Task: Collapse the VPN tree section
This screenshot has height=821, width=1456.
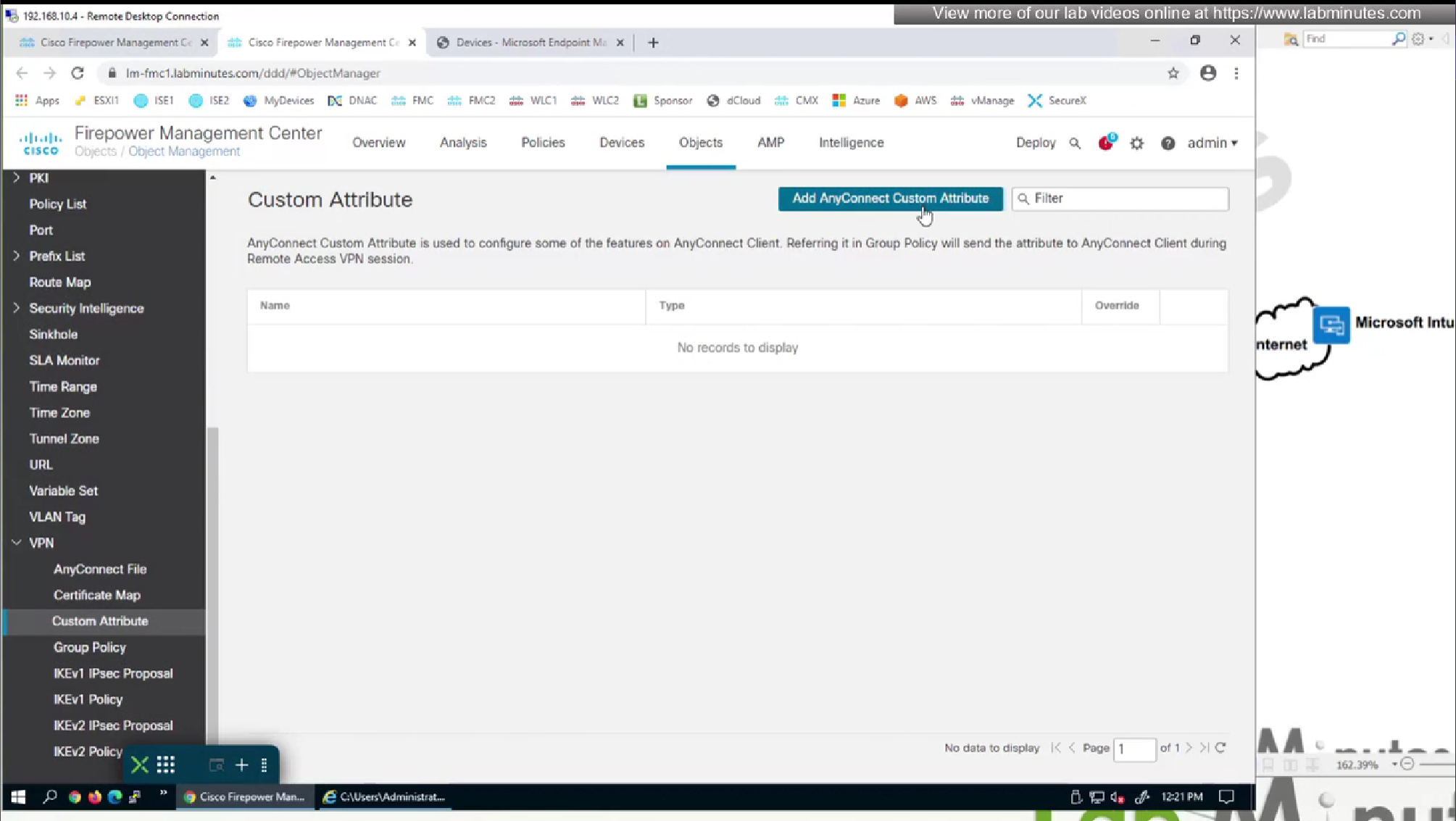Action: 16,543
